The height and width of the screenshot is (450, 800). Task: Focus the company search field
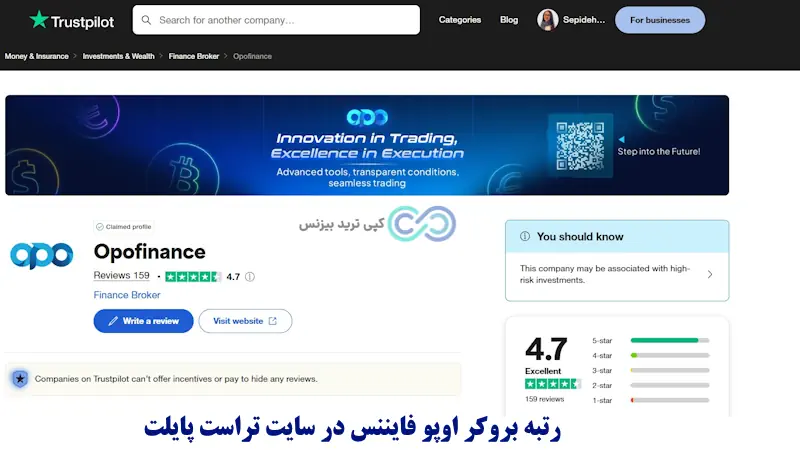[x=276, y=20]
